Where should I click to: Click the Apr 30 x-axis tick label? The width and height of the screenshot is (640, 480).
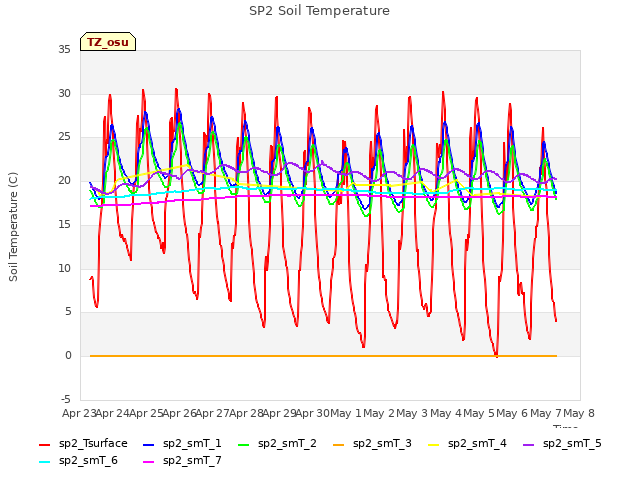(x=312, y=413)
